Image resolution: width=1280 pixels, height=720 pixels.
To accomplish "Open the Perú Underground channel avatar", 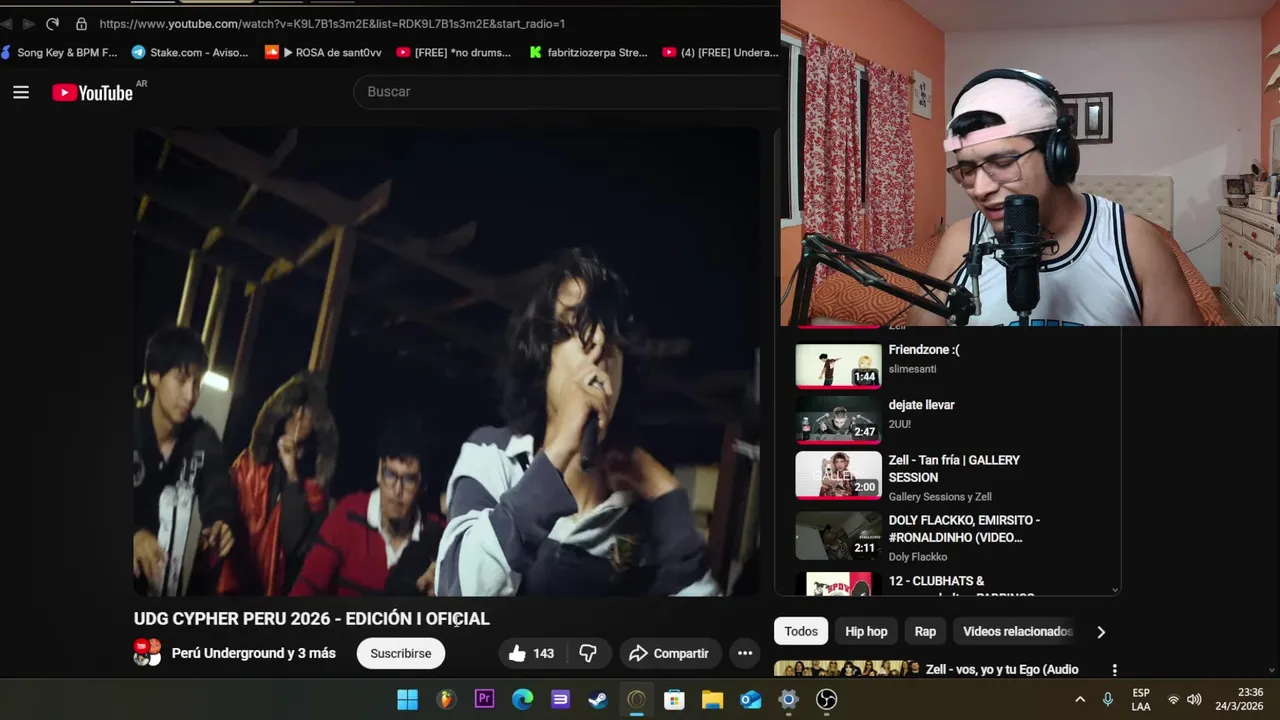I will pos(147,653).
